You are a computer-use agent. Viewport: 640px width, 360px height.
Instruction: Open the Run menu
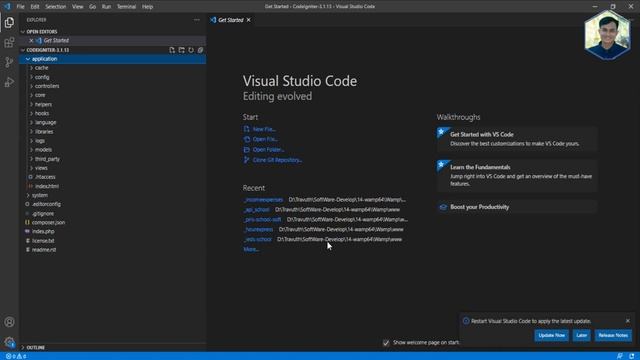click(106, 7)
